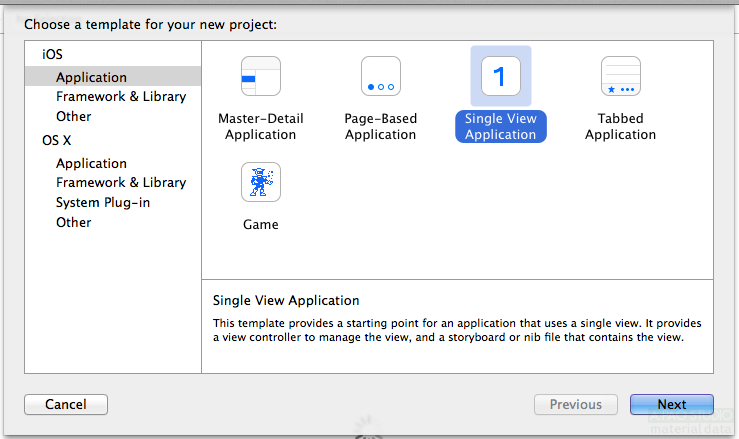739x439 pixels.
Task: Click the Master-Detail Application label
Action: (261, 127)
